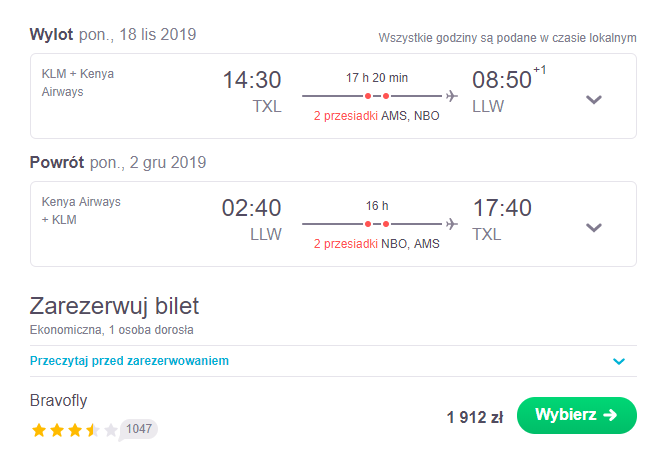Click the outbound 2 przesiadki AMS, NBO label

(377, 116)
